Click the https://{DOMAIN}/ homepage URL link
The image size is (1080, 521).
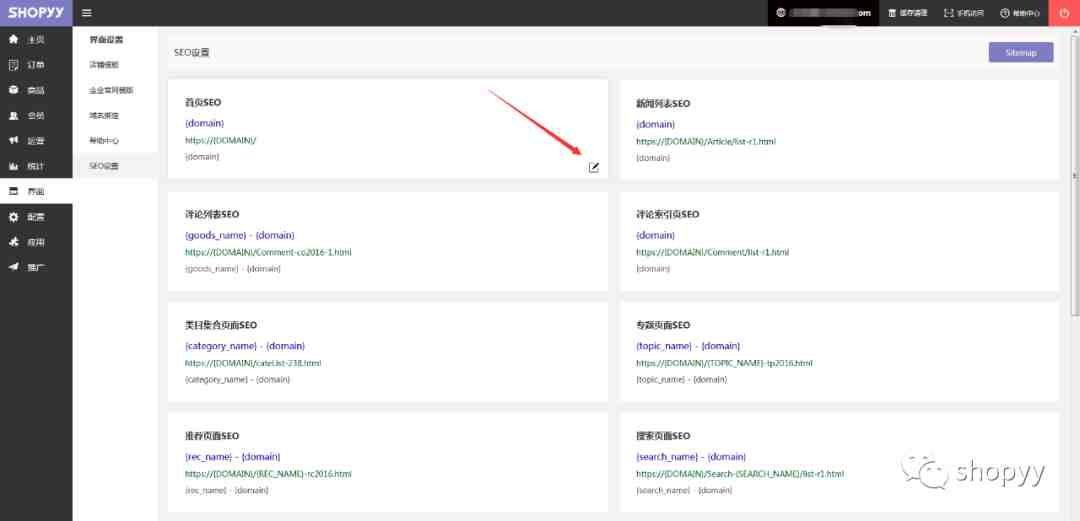pos(220,141)
